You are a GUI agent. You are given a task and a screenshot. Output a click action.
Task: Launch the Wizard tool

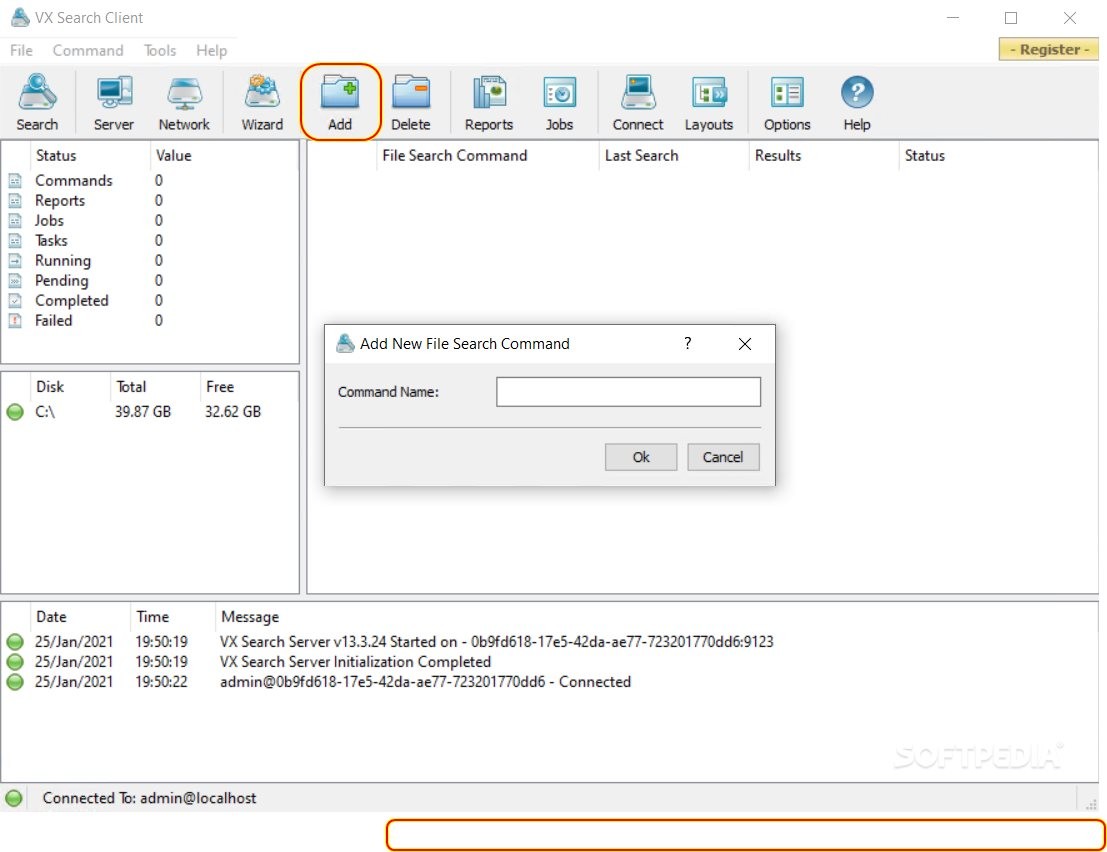pos(262,102)
